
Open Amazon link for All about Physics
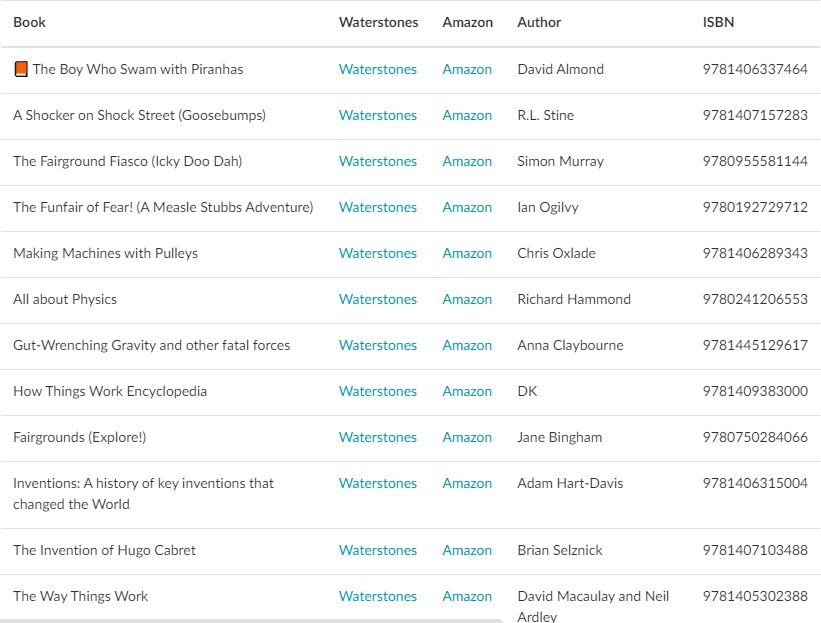tap(467, 299)
